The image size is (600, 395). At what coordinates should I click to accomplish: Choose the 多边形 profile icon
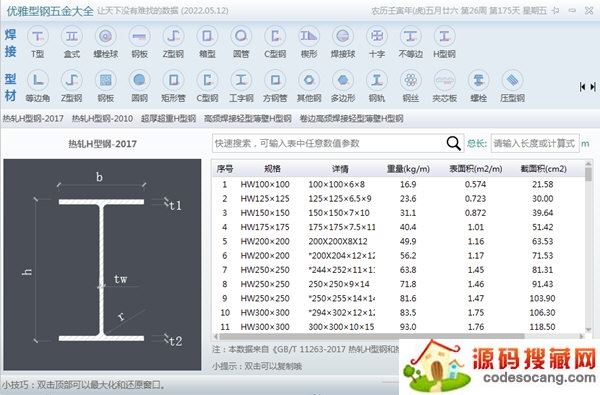click(343, 80)
